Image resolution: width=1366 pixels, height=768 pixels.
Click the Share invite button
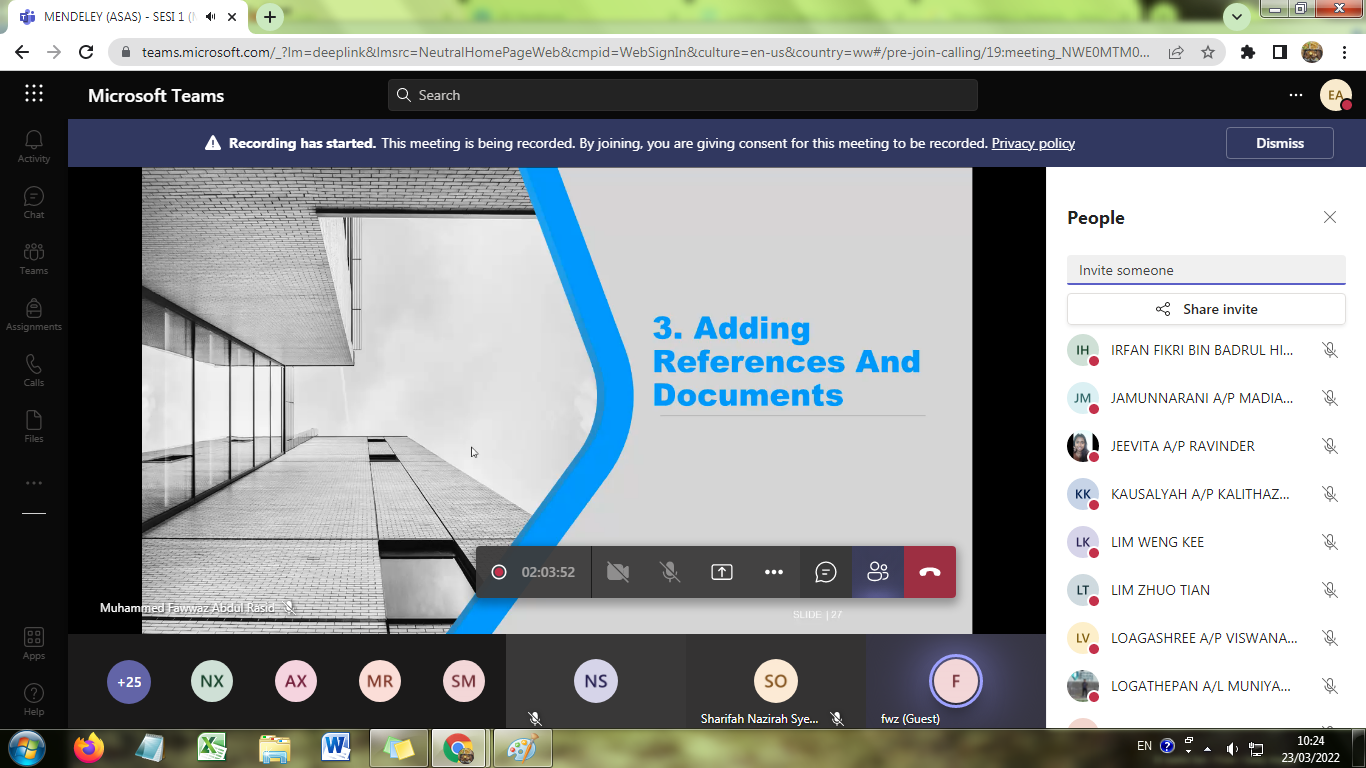click(1206, 309)
